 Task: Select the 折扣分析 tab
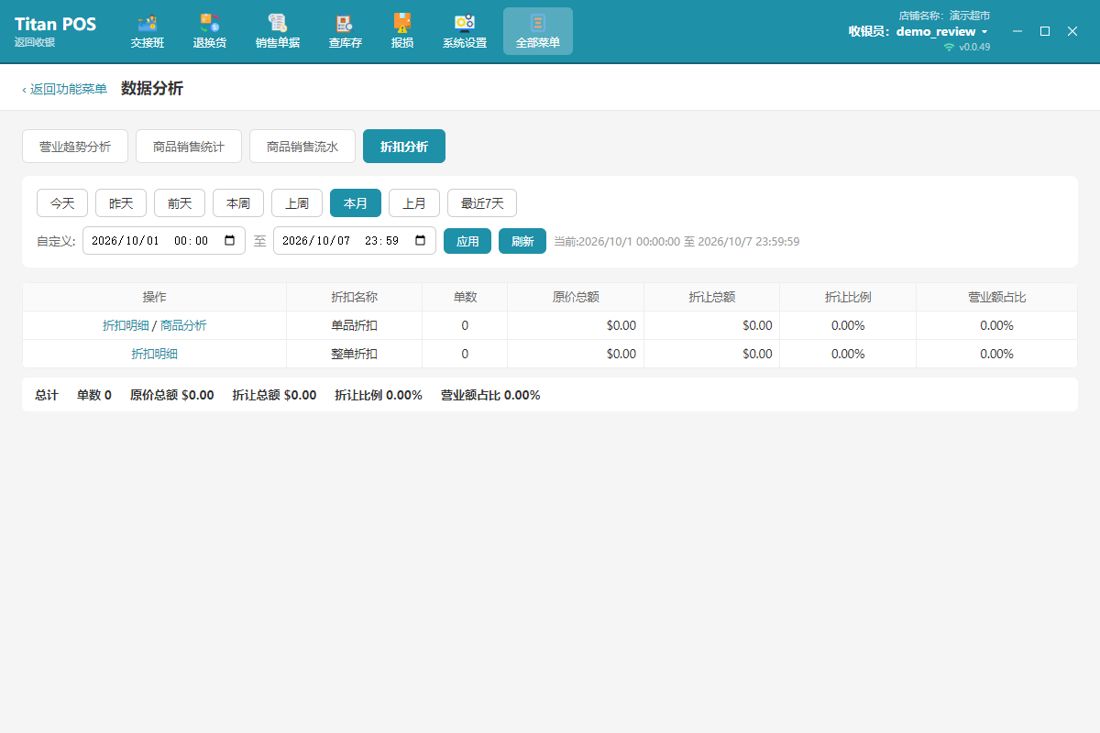404,146
